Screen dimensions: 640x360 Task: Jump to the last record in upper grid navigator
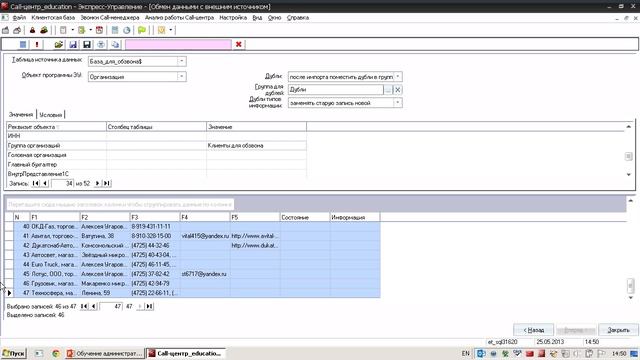coord(107,184)
